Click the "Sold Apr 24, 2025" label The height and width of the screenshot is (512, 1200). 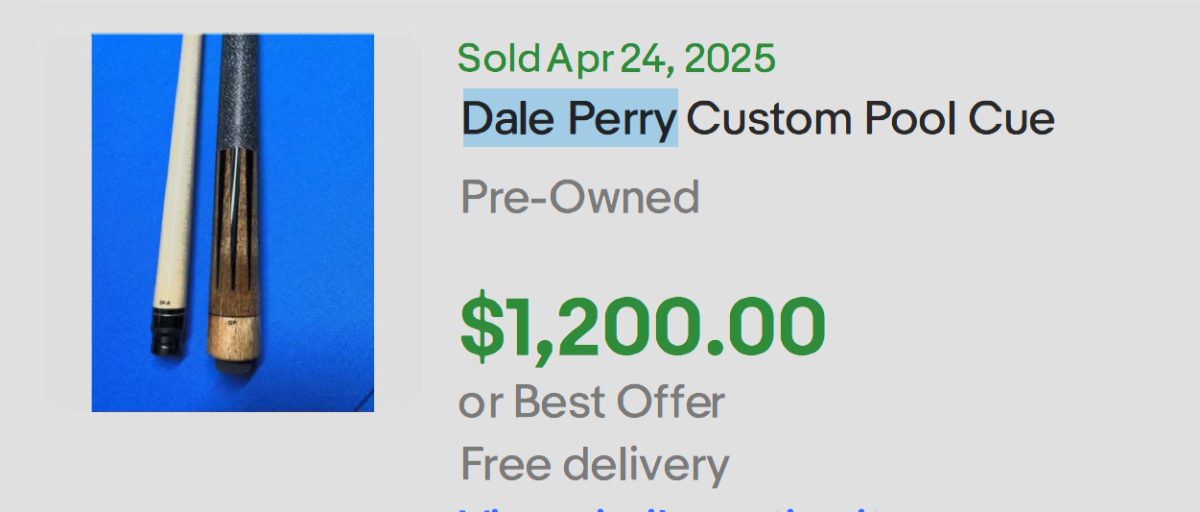pos(616,59)
